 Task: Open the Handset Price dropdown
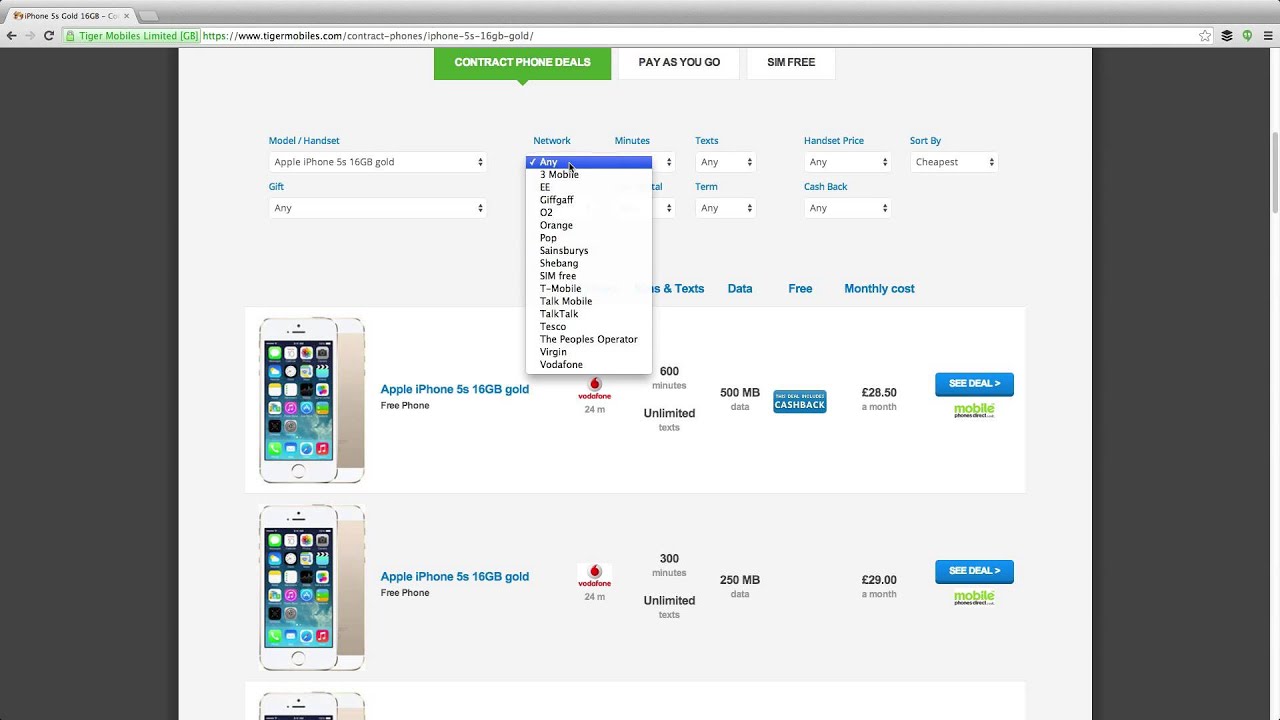tap(847, 162)
